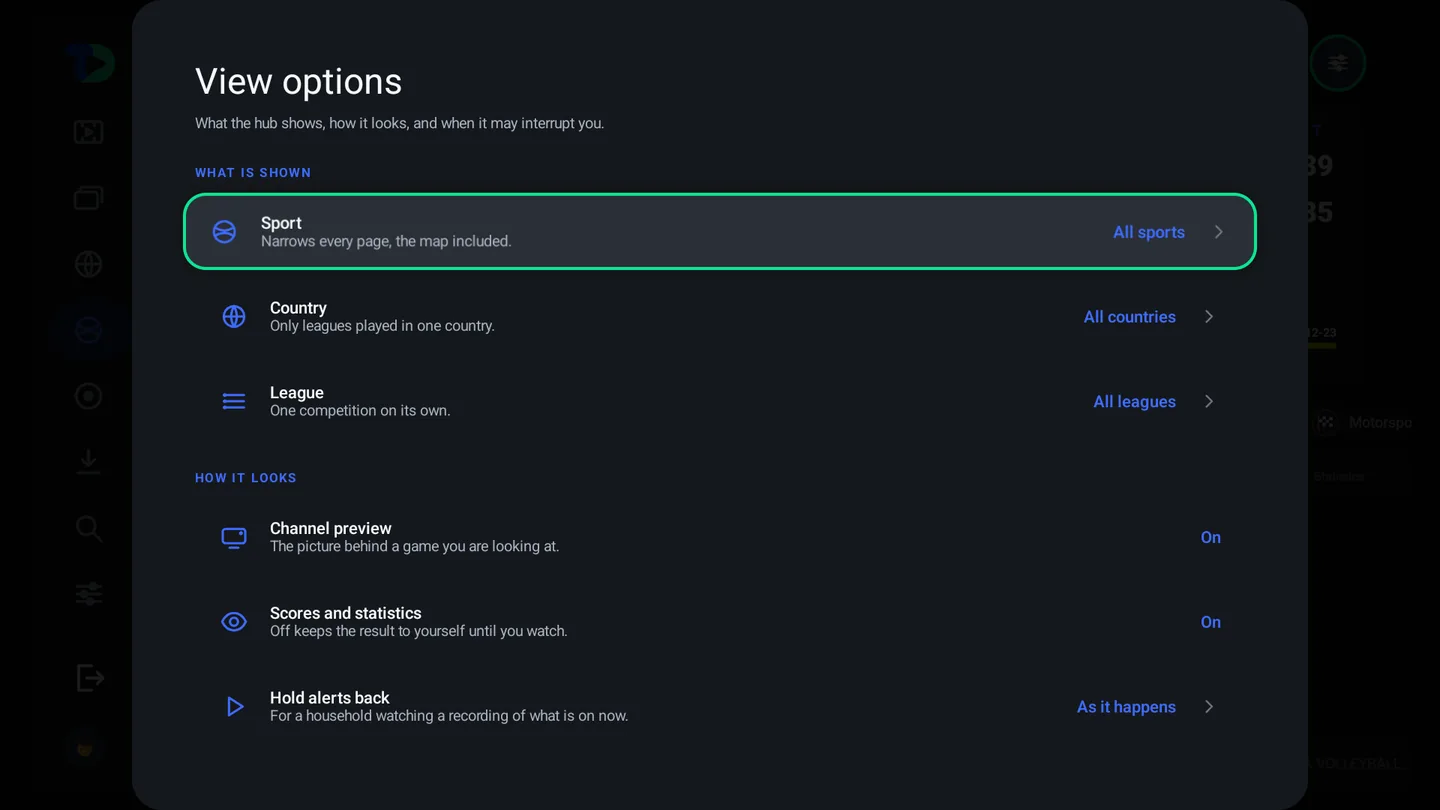This screenshot has height=810, width=1440.
Task: Open the downloads sidebar icon
Action: click(89, 462)
